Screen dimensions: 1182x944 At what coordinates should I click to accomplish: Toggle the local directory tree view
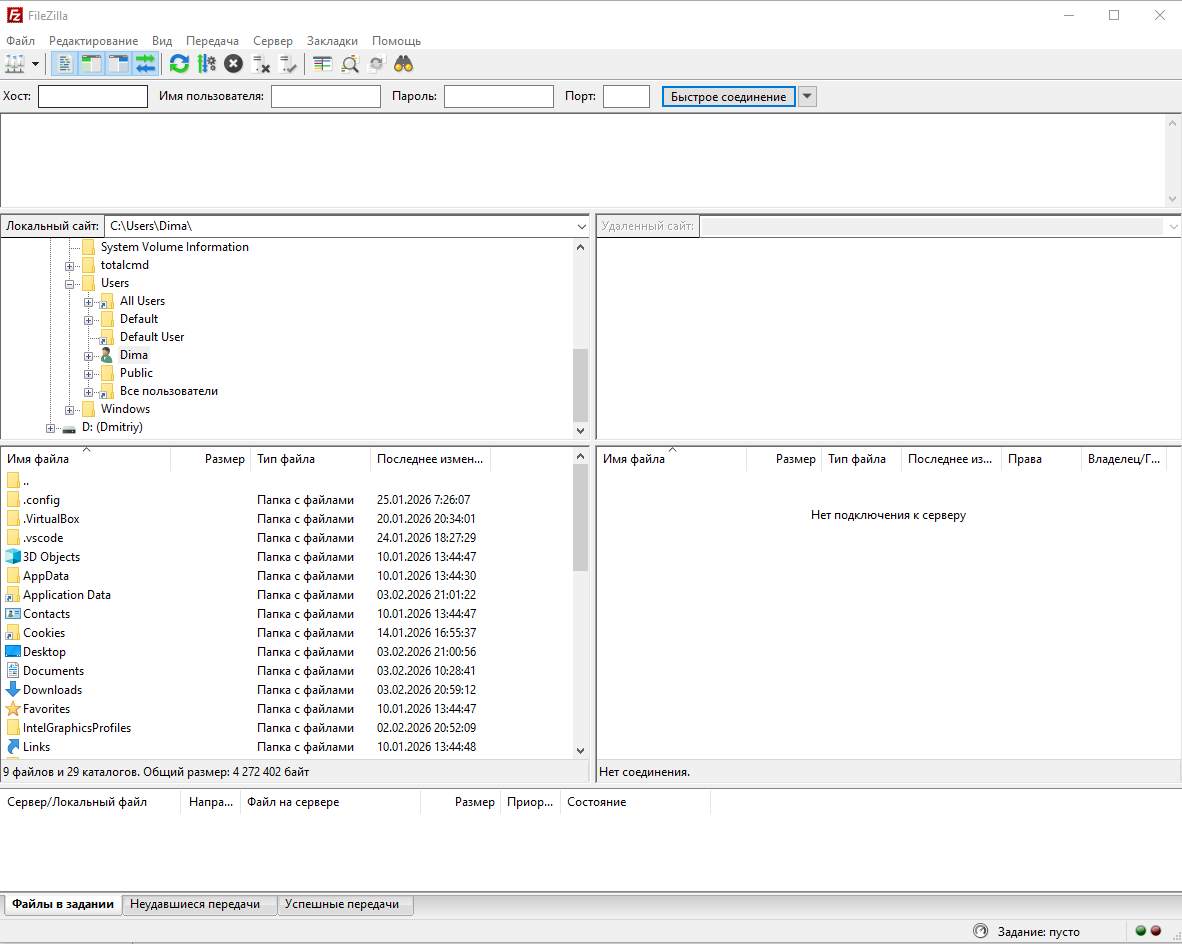coord(91,63)
